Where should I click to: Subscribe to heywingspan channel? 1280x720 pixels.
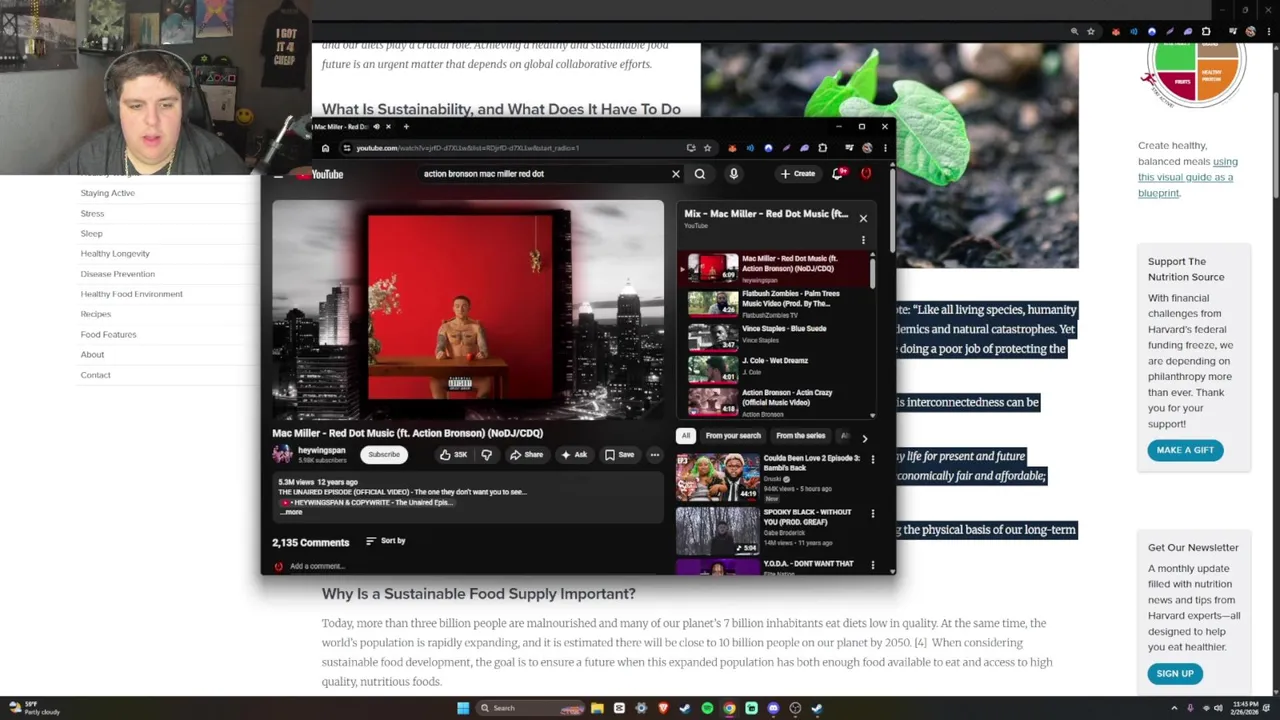tap(384, 455)
